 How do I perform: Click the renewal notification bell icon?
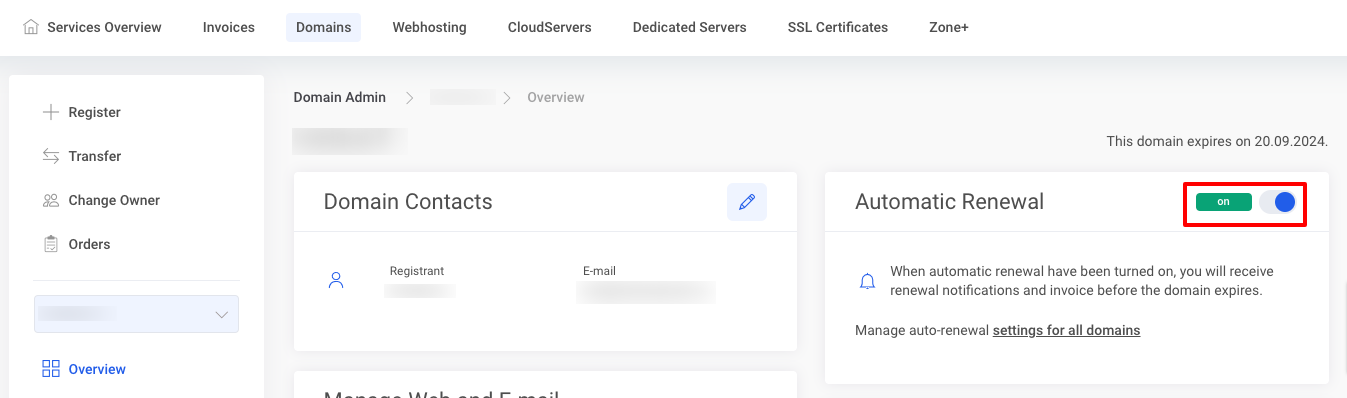(868, 281)
